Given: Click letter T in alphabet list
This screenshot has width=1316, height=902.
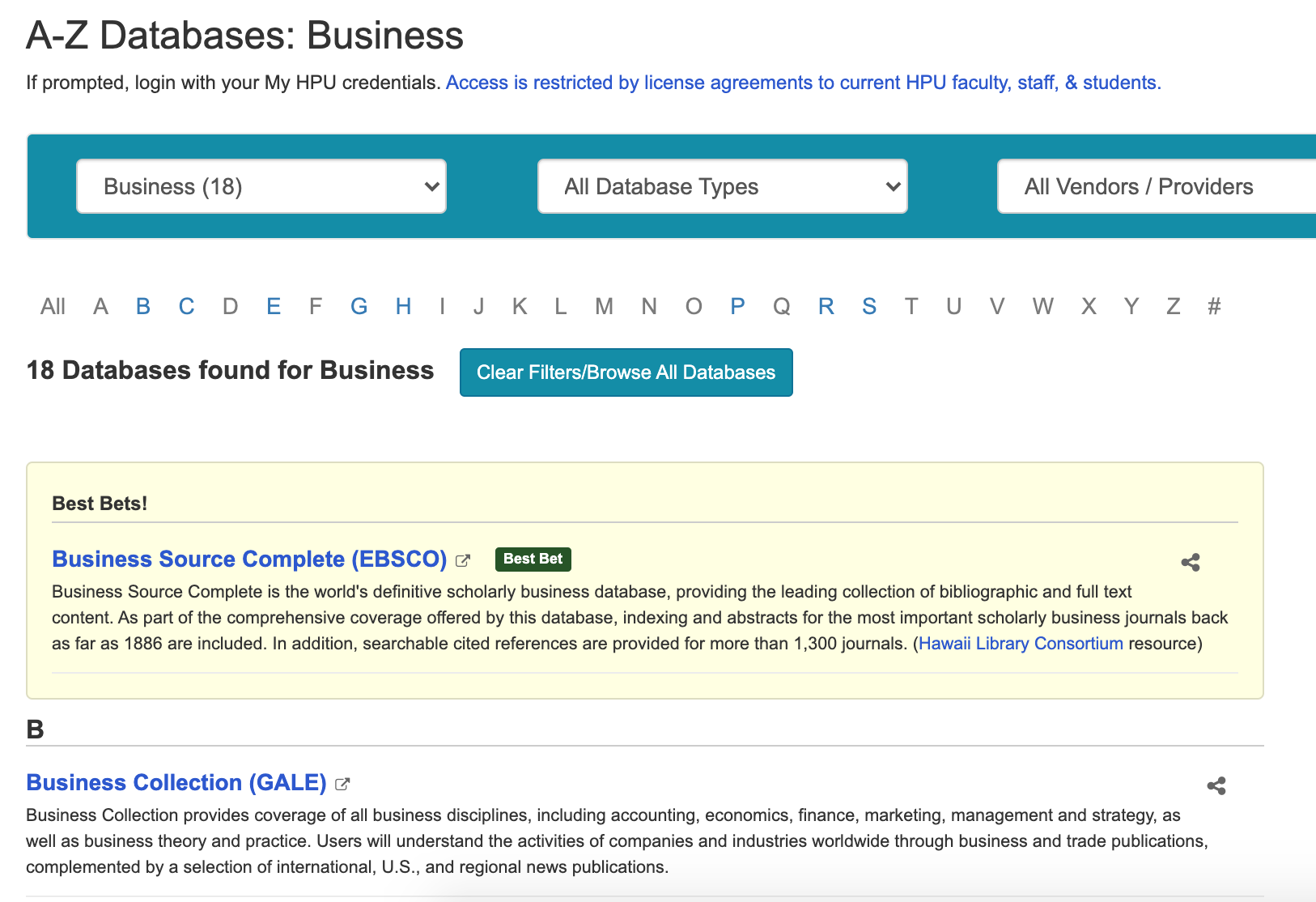Looking at the screenshot, I should click(x=911, y=306).
